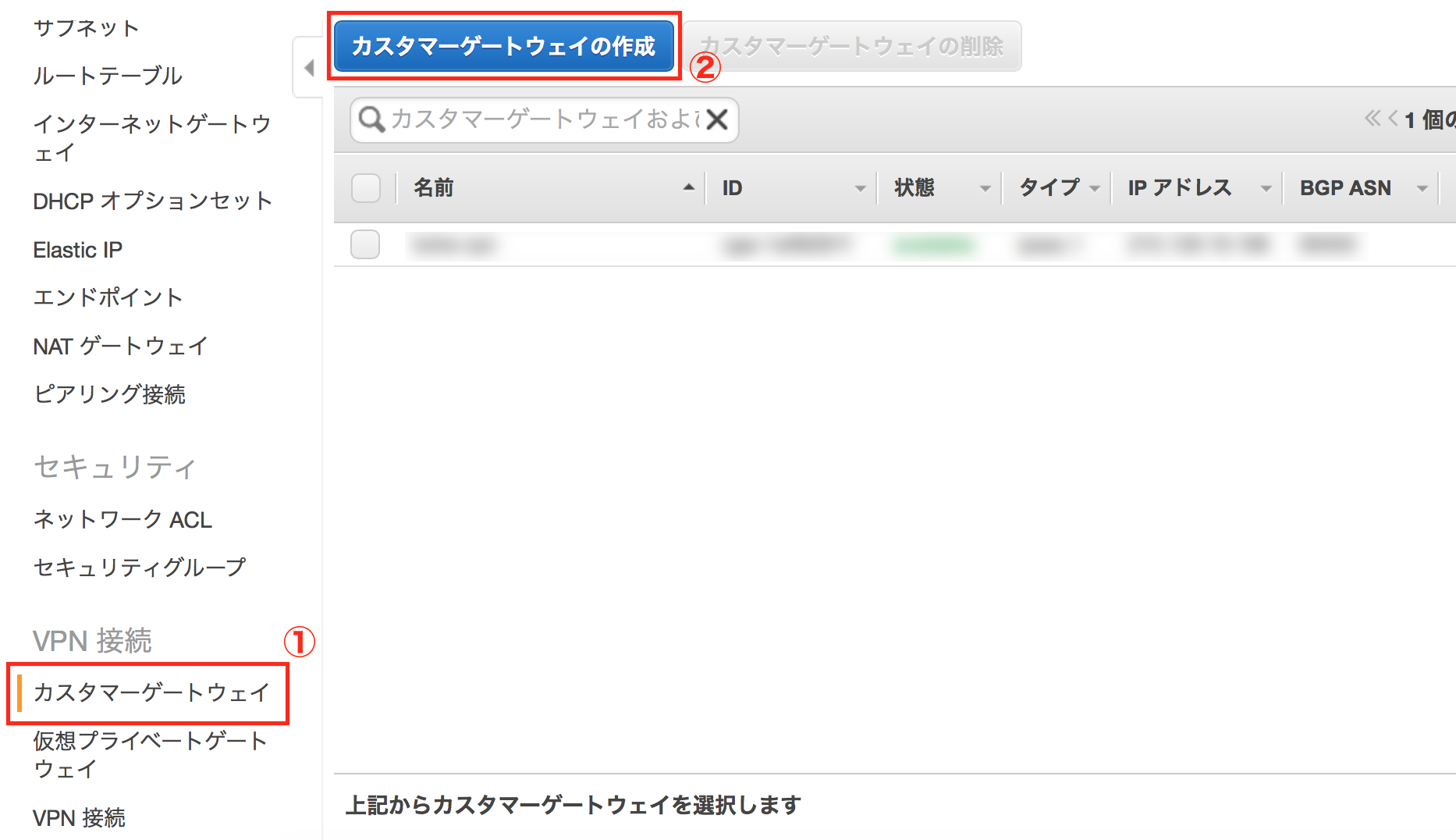The image size is (1456, 840).
Task: Open the ID column dropdown
Action: click(861, 187)
